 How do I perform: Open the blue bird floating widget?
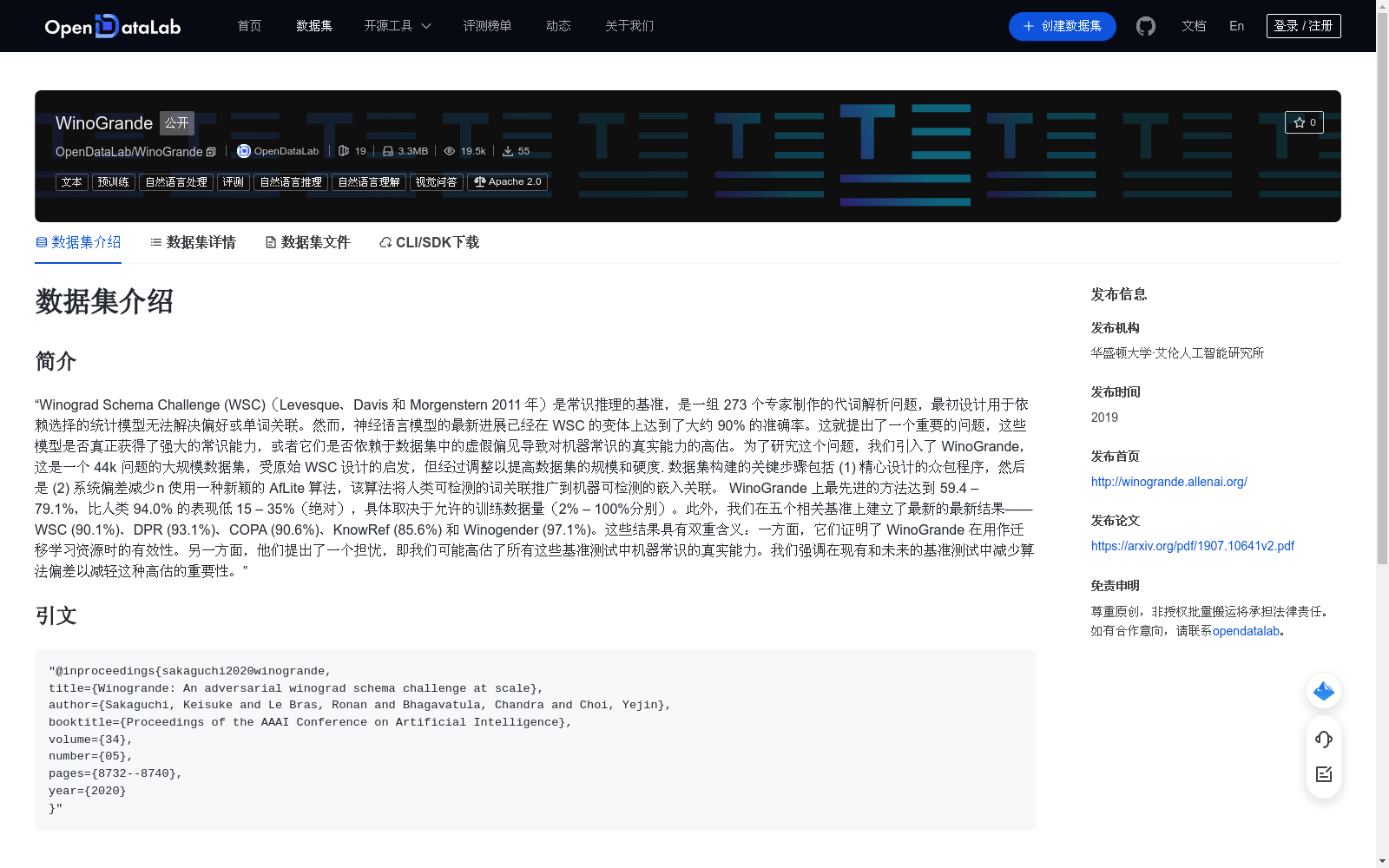(x=1324, y=691)
